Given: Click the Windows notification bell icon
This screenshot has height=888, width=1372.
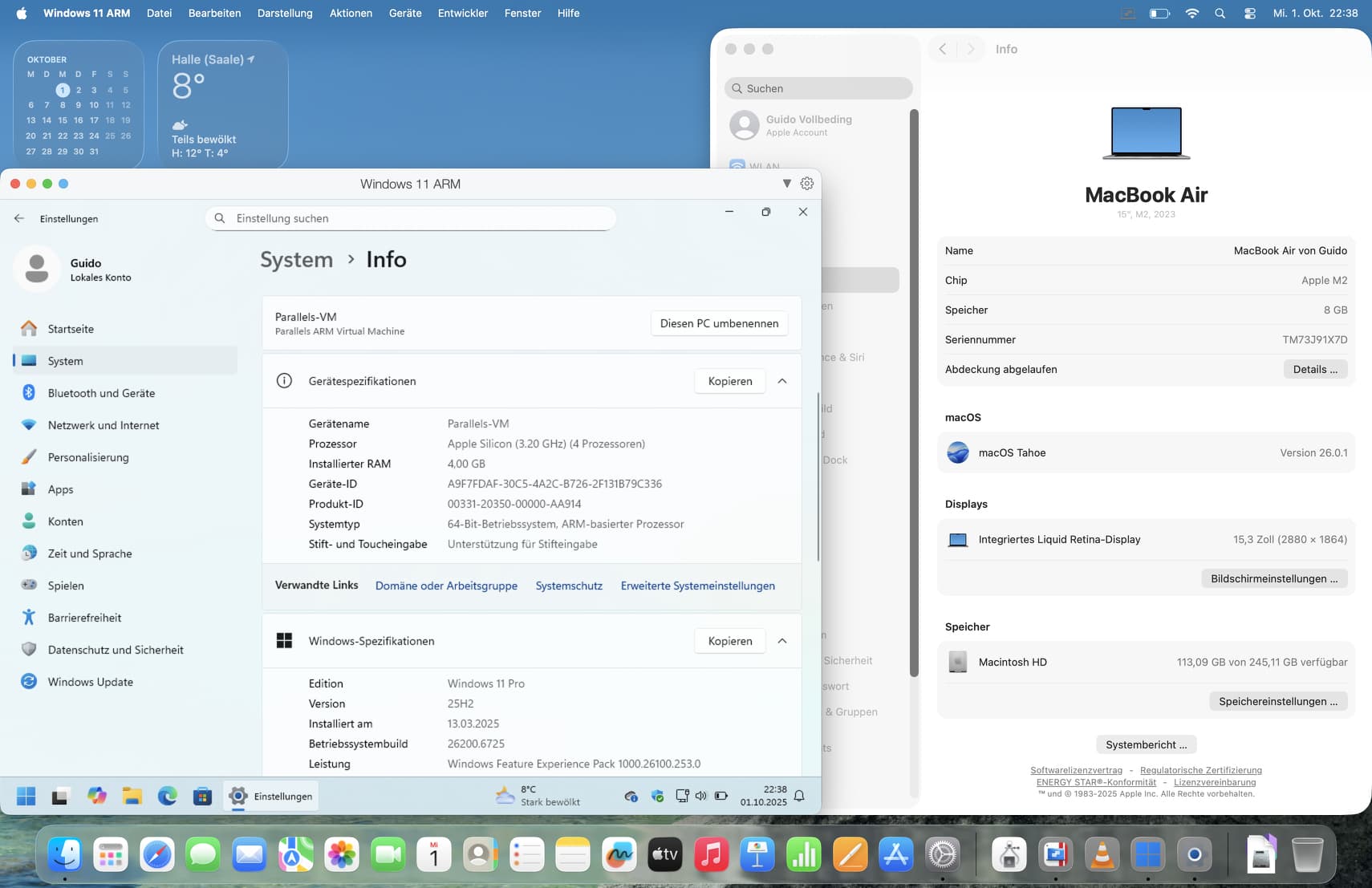Looking at the screenshot, I should 799,796.
